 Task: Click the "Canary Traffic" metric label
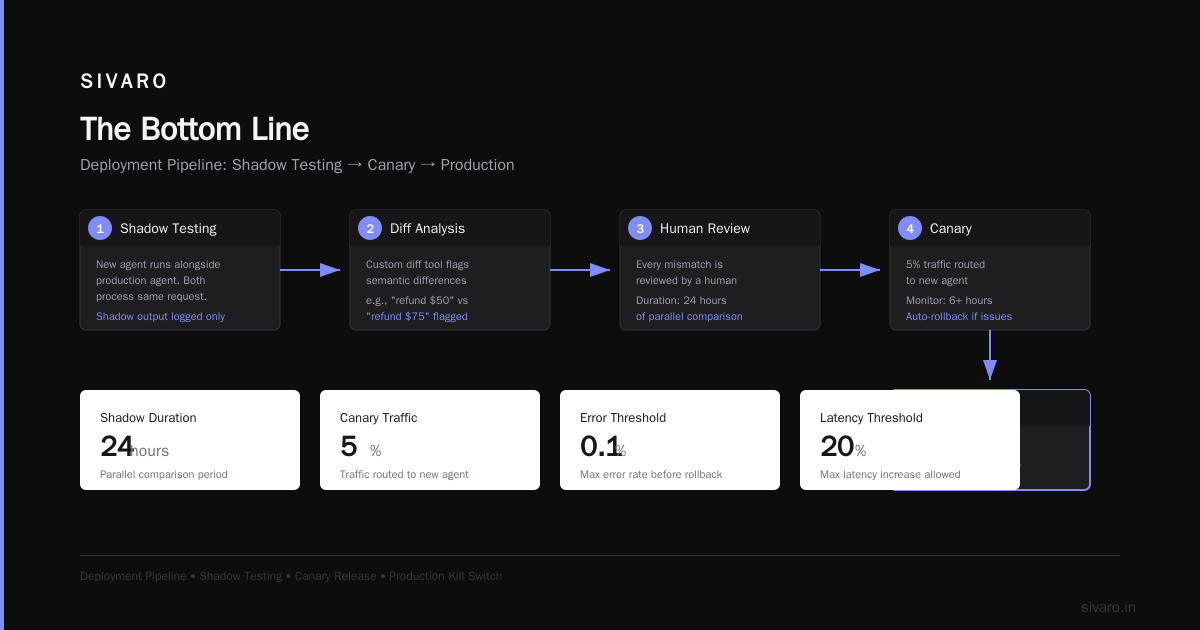tap(379, 418)
